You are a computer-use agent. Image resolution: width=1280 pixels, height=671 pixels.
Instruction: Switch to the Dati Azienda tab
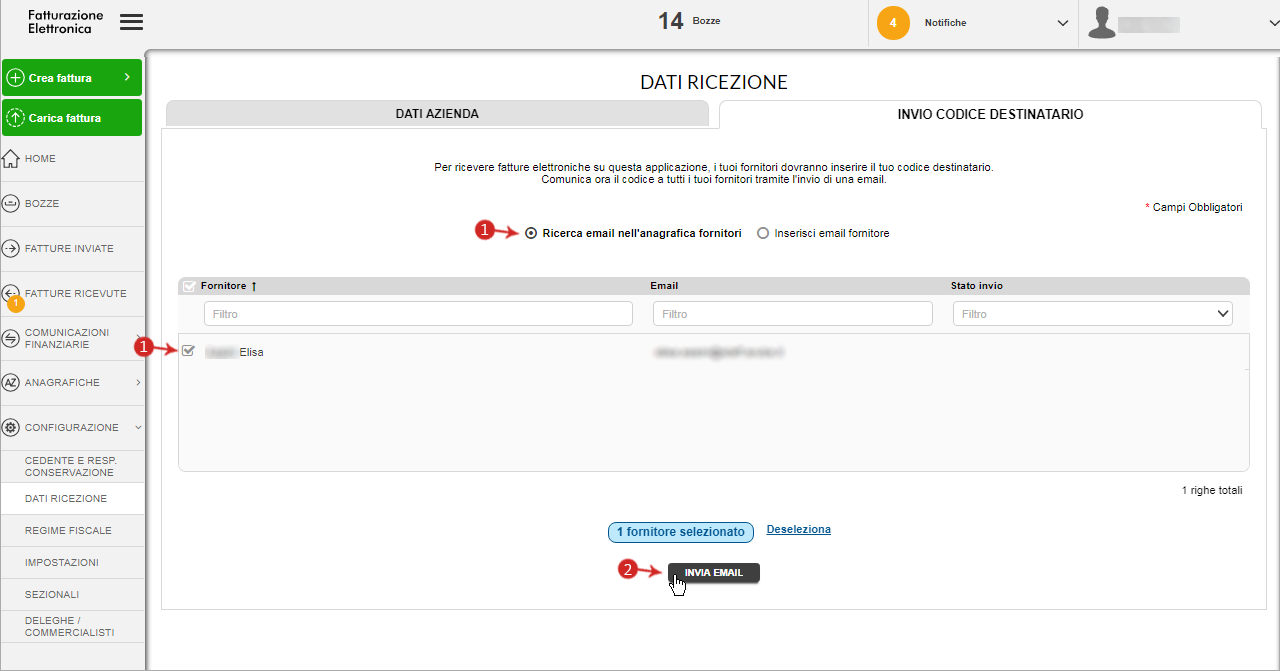click(437, 114)
